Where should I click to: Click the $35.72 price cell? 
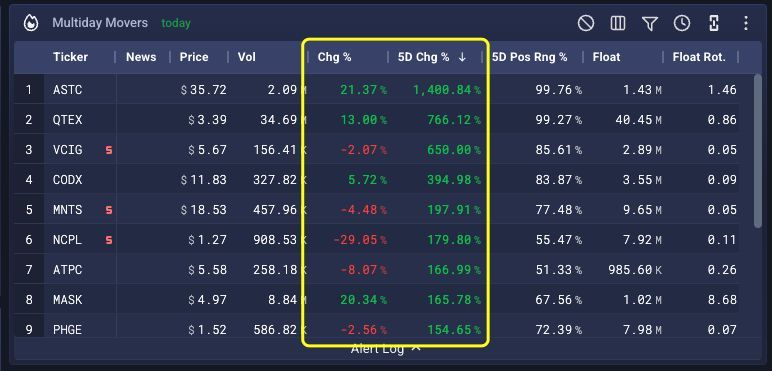203,90
